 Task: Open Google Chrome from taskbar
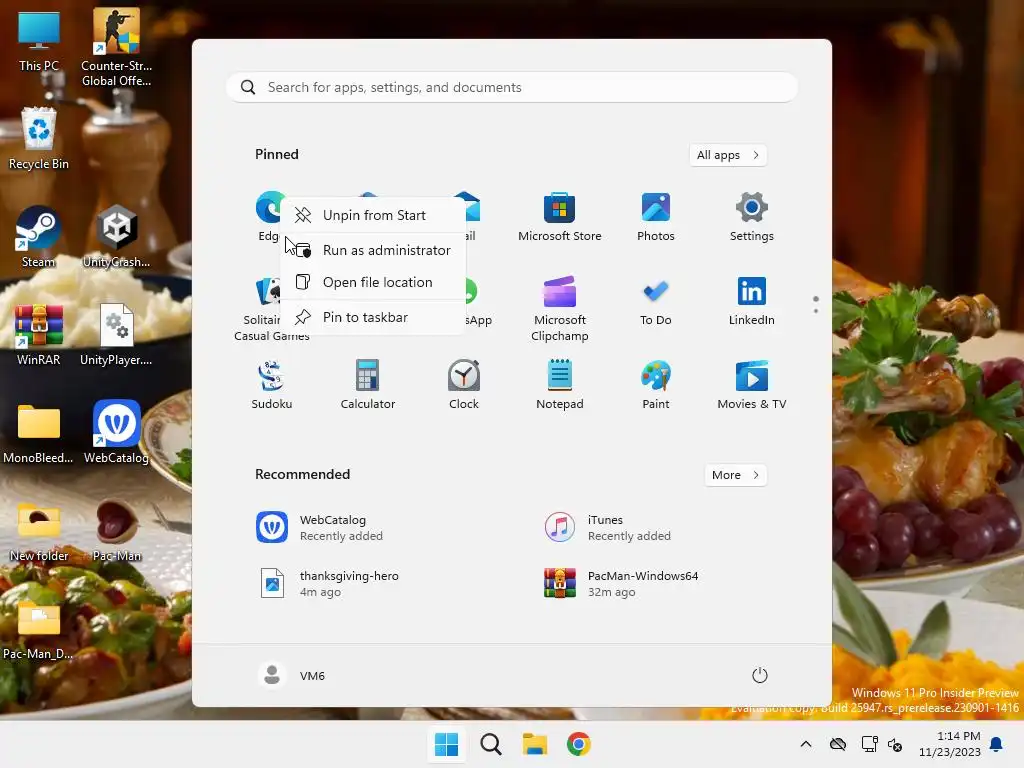578,744
